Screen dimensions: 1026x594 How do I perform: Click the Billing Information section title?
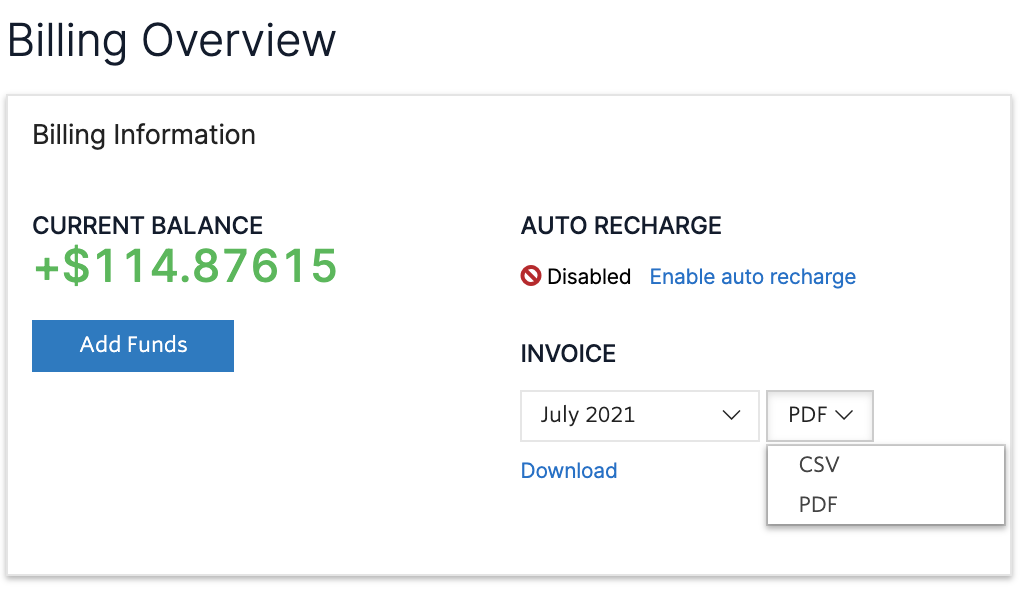[x=144, y=135]
